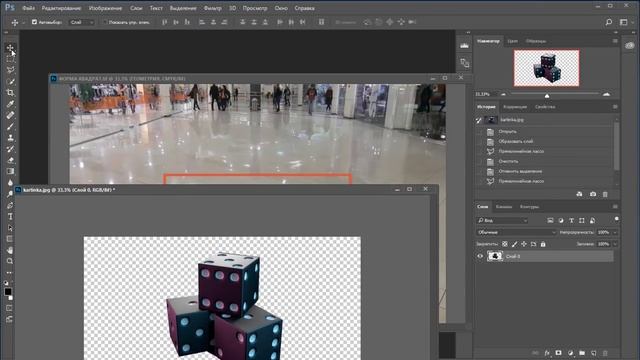Select the Zoom tool in the toolbox
This screenshot has height=360, width=640.
(10, 261)
